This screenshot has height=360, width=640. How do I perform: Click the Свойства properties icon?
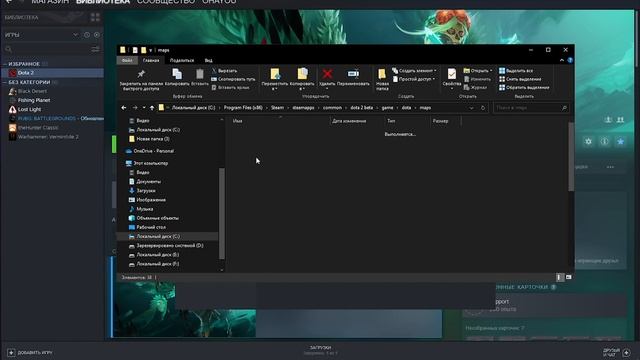point(451,74)
